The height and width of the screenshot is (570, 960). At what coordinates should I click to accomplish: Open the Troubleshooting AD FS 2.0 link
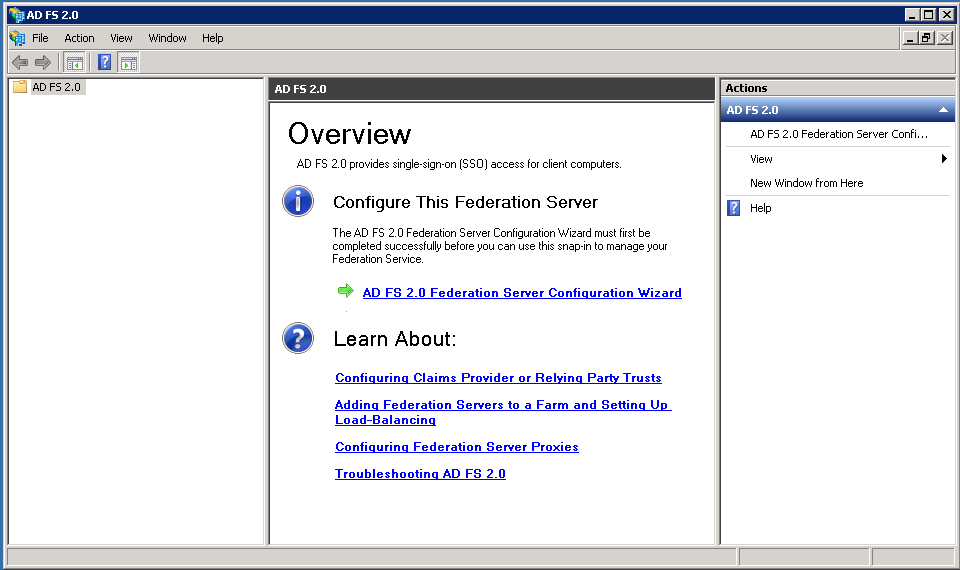coord(420,474)
